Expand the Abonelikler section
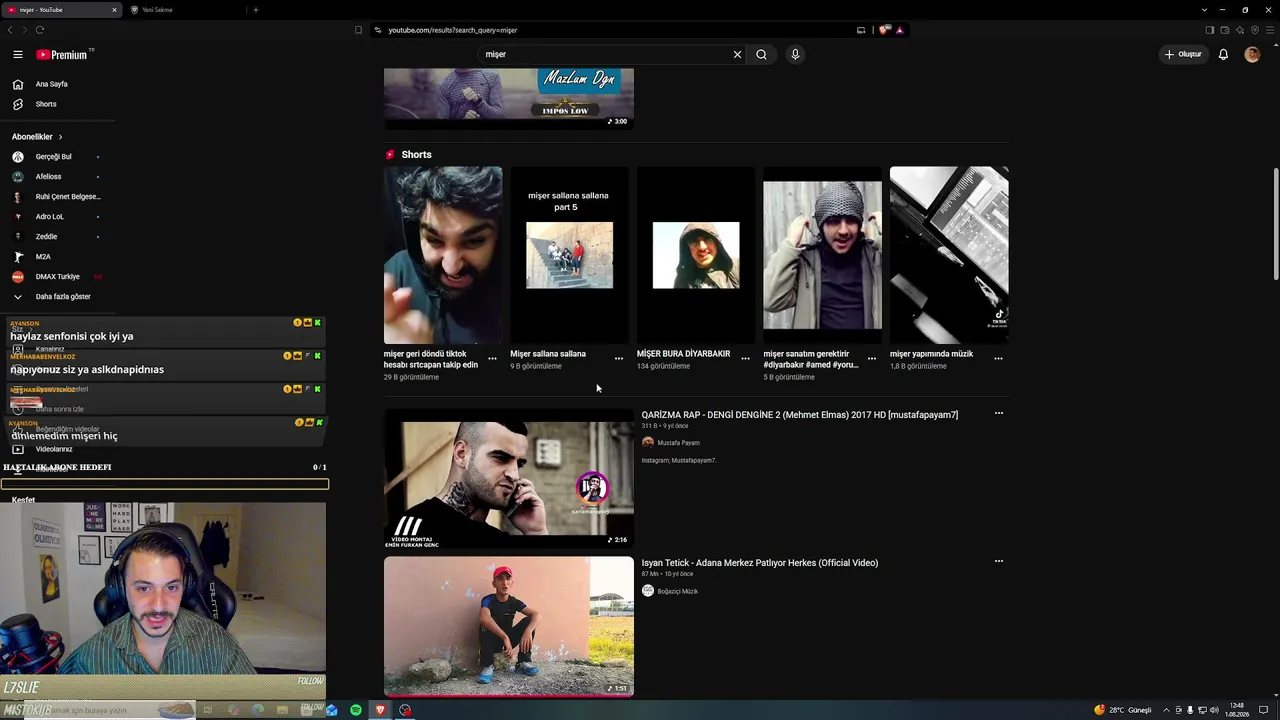1280x720 pixels. click(37, 137)
